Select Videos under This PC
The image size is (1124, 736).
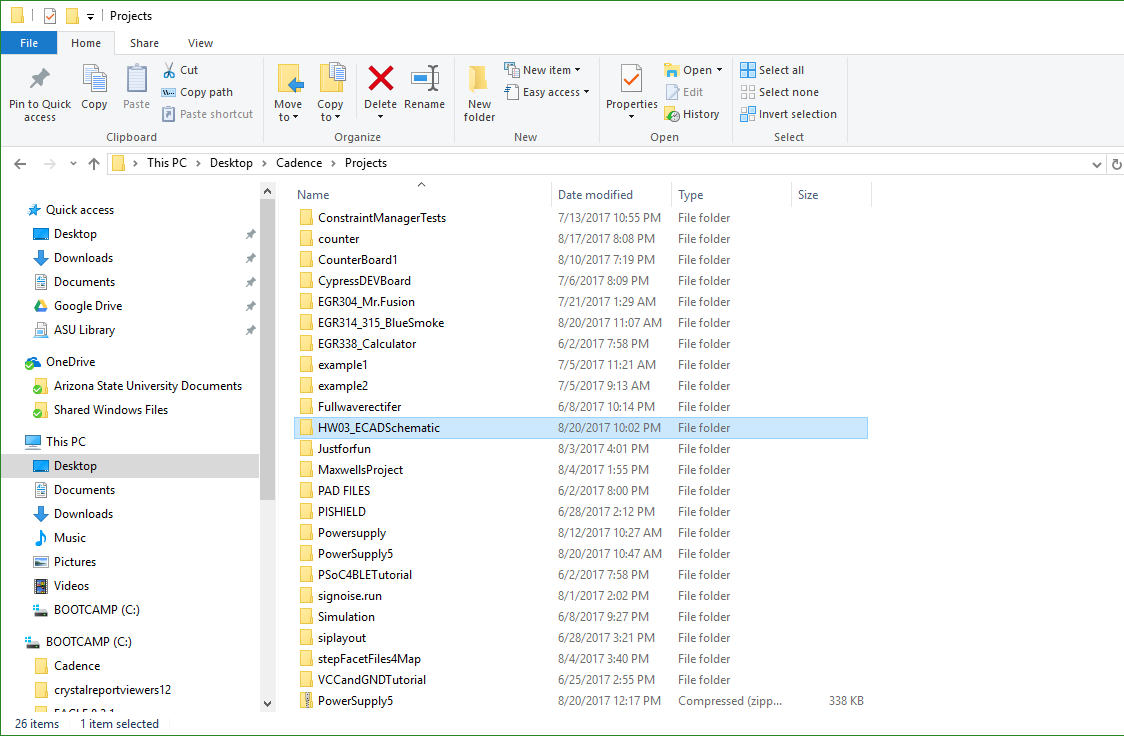pyautogui.click(x=62, y=586)
